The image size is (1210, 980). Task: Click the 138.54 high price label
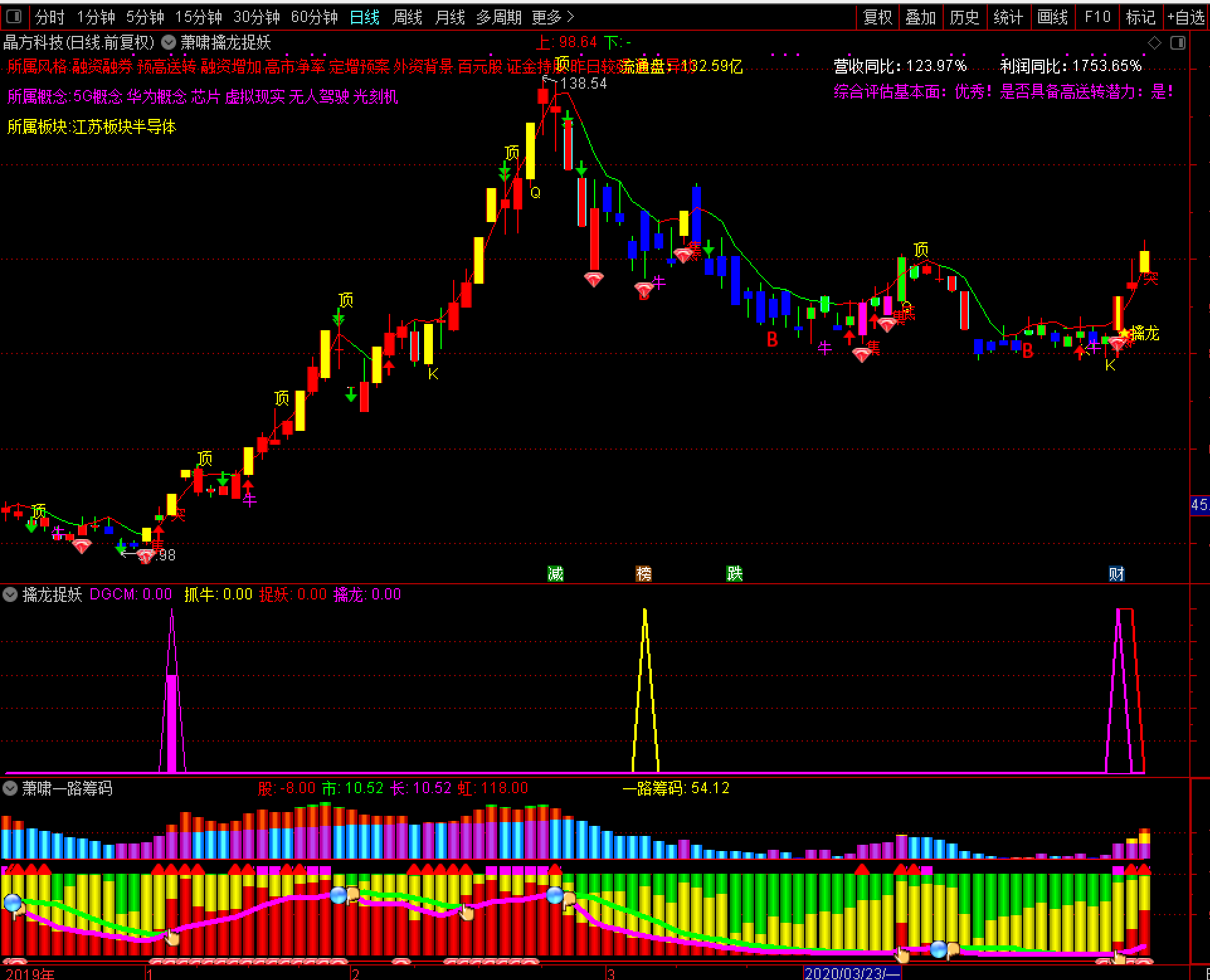(583, 83)
